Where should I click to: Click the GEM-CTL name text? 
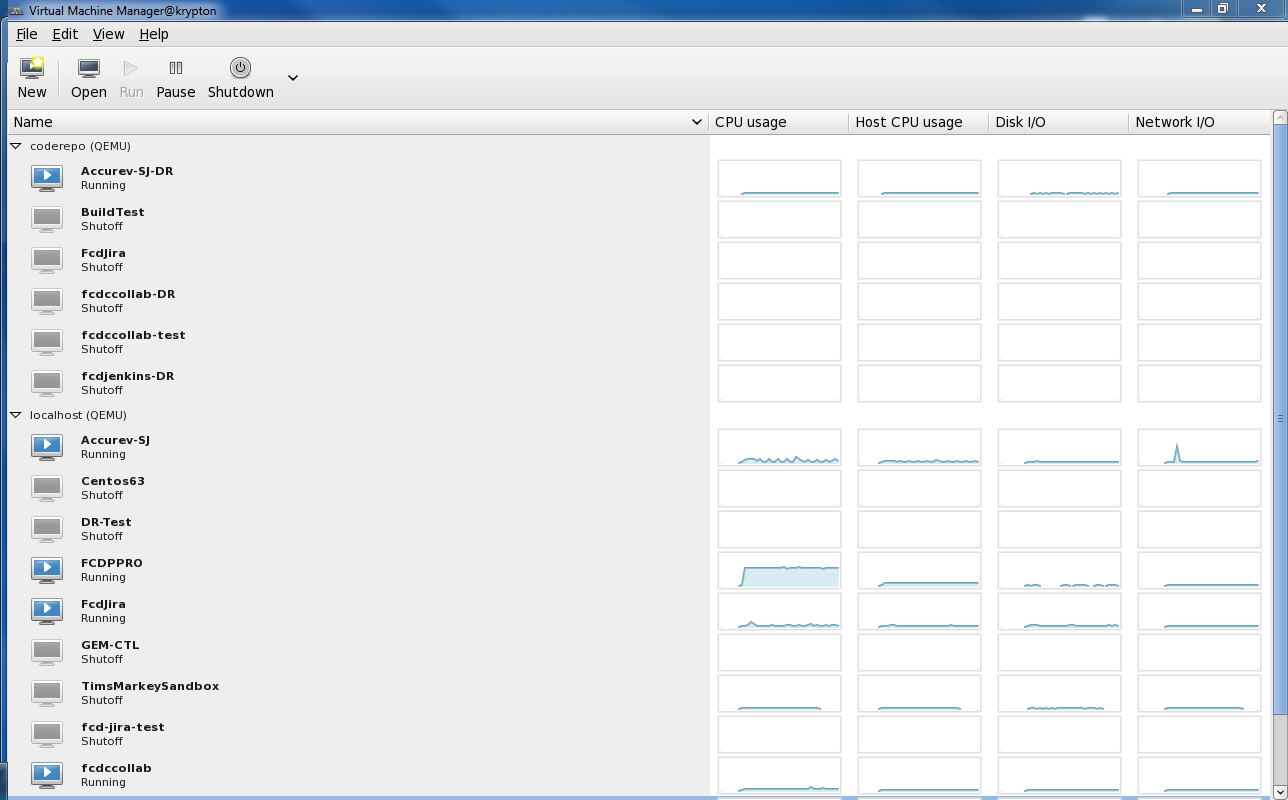coord(110,645)
